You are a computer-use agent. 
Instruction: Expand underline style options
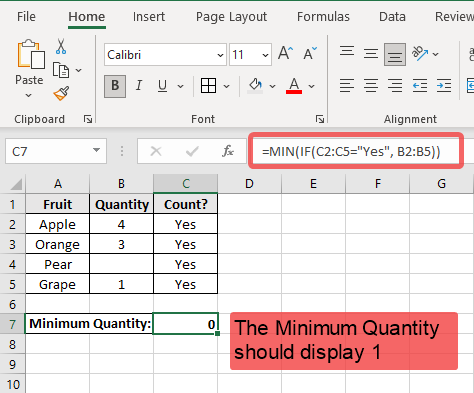click(x=181, y=86)
